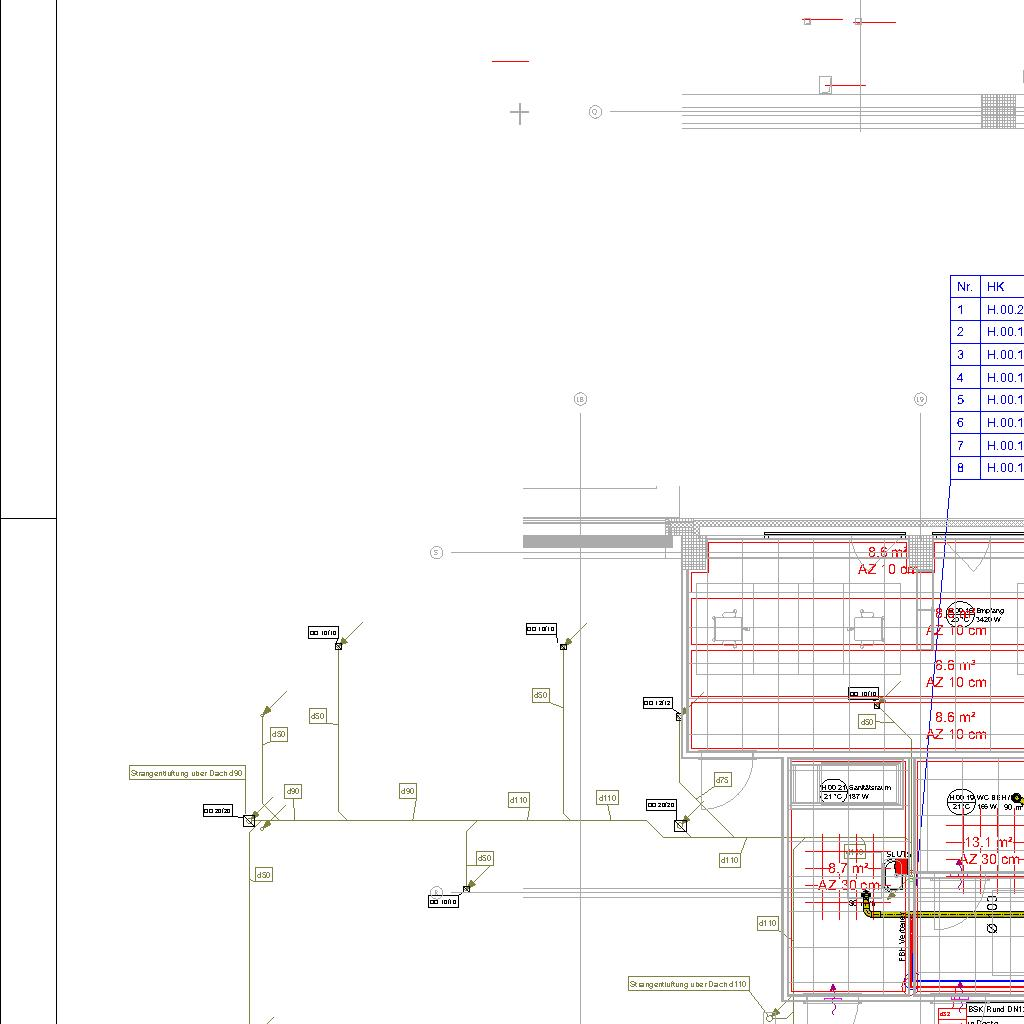
Task: Select the left desk furniture symbol
Action: tap(726, 628)
